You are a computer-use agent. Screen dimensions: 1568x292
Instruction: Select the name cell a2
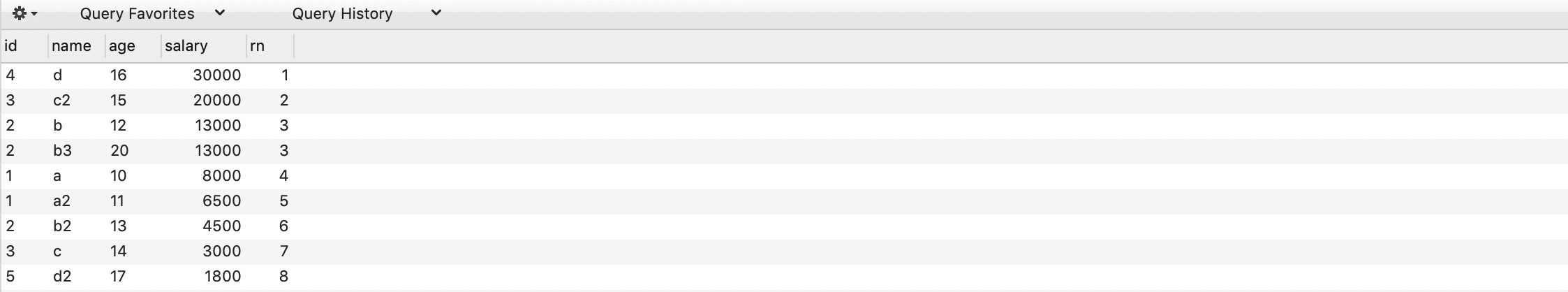click(x=77, y=201)
